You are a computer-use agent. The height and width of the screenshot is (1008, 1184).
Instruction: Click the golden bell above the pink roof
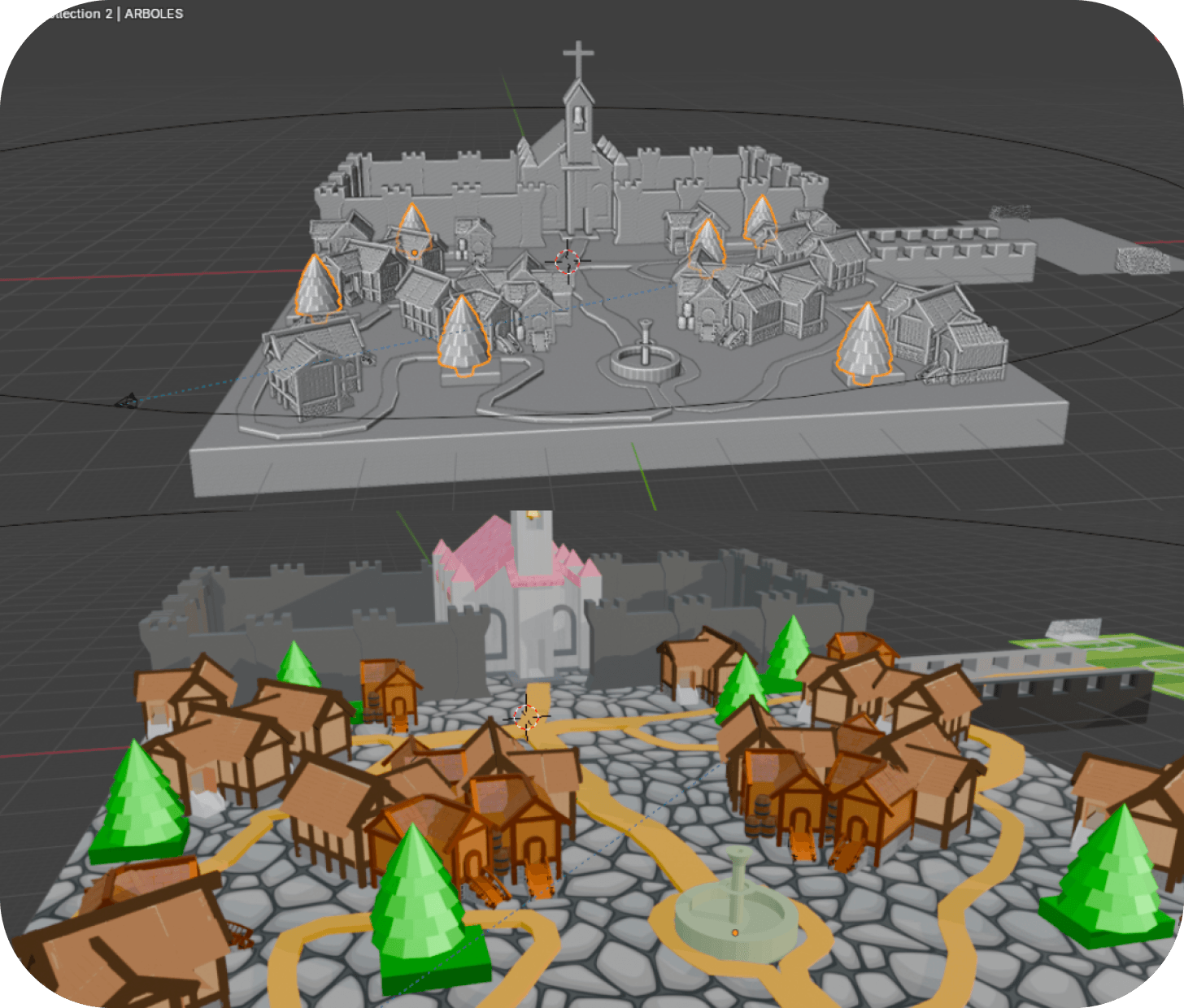point(532,515)
